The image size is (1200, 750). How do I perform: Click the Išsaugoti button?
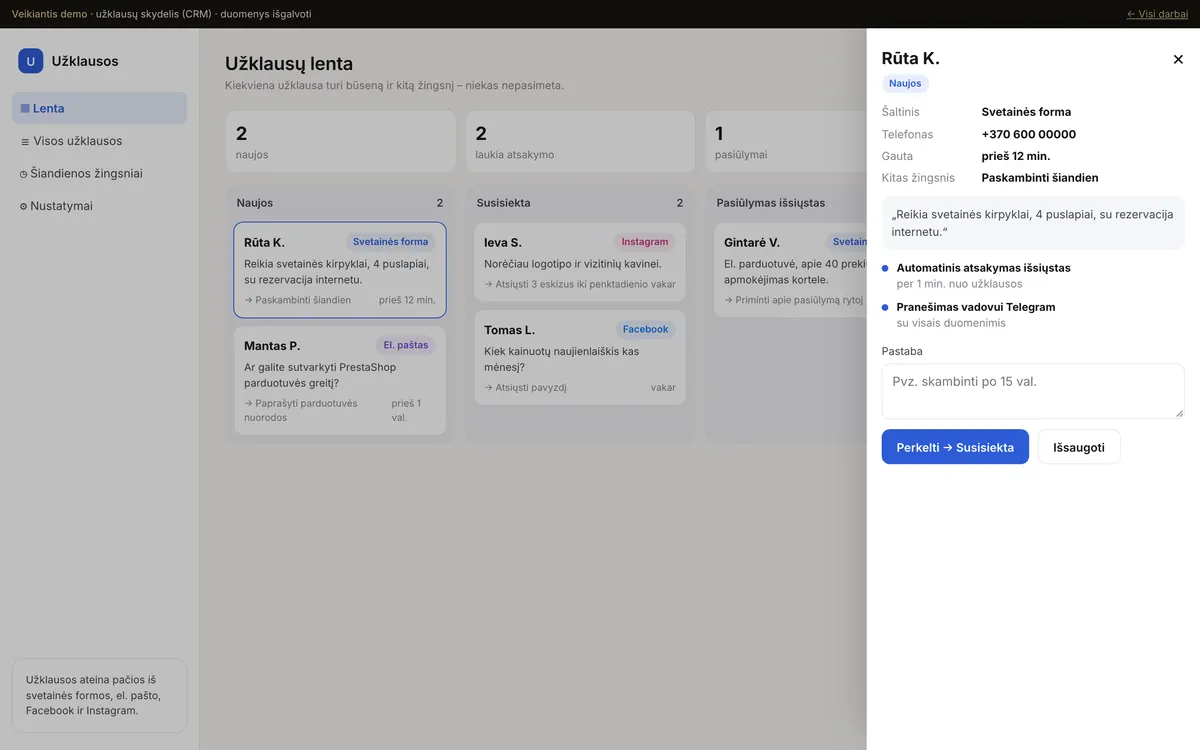tap(1079, 447)
